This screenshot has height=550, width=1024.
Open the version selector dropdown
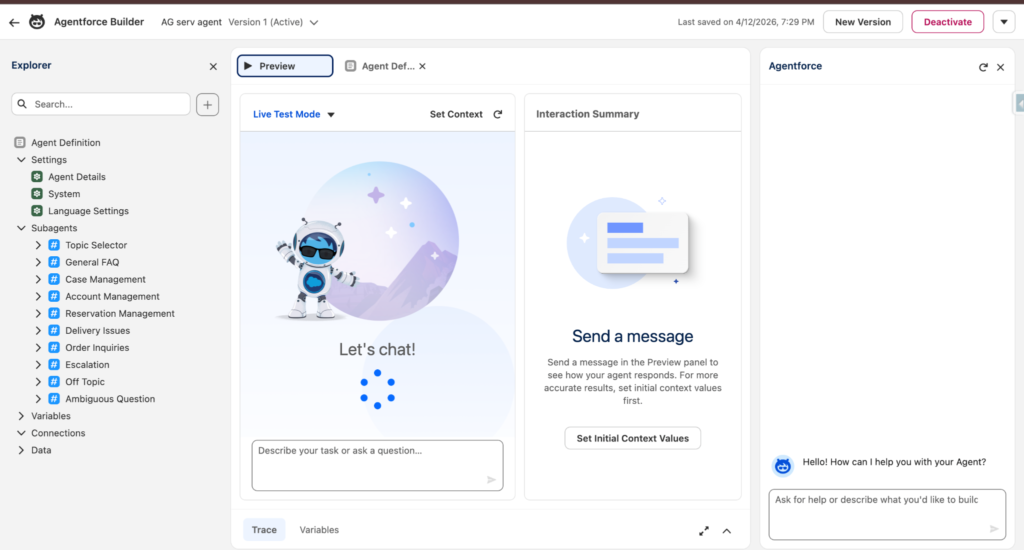click(x=314, y=22)
